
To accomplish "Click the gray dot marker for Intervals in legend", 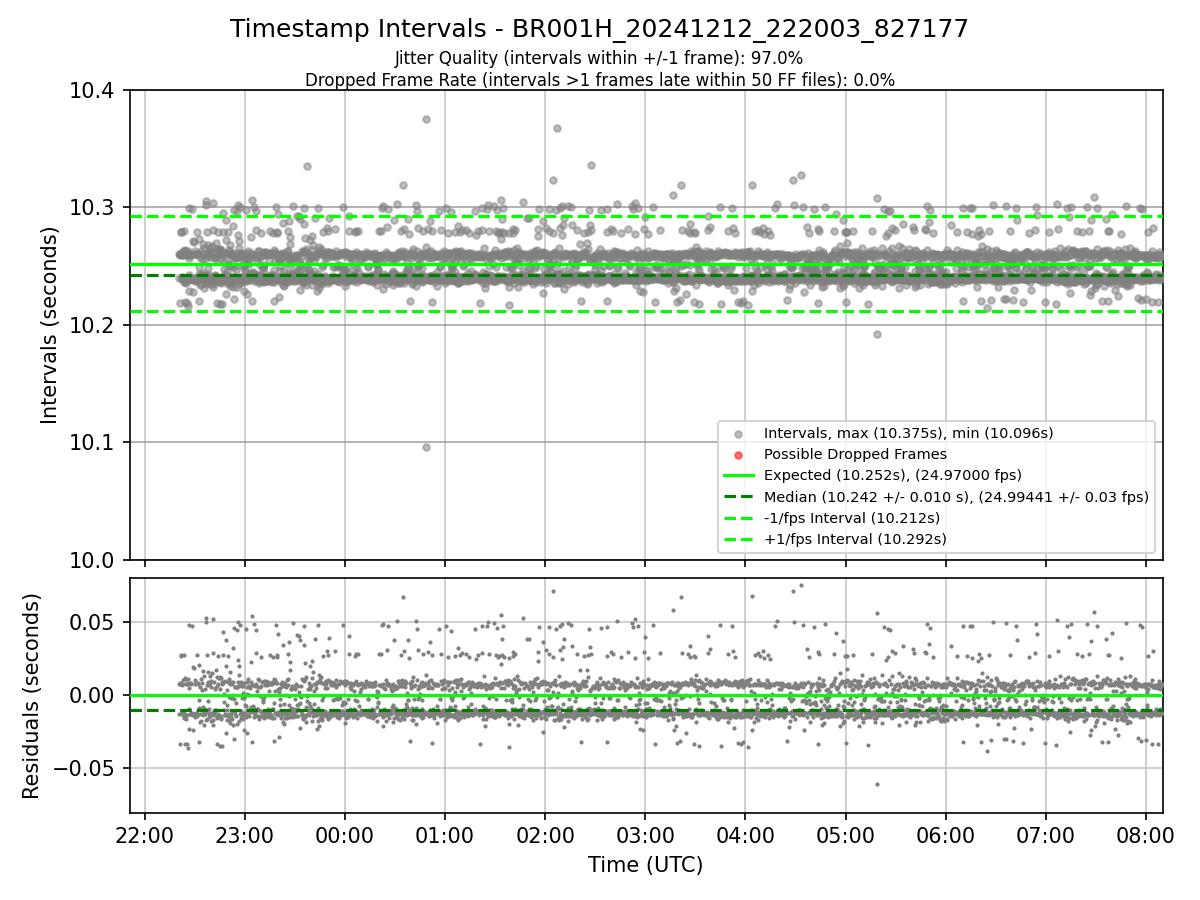I will tap(738, 434).
